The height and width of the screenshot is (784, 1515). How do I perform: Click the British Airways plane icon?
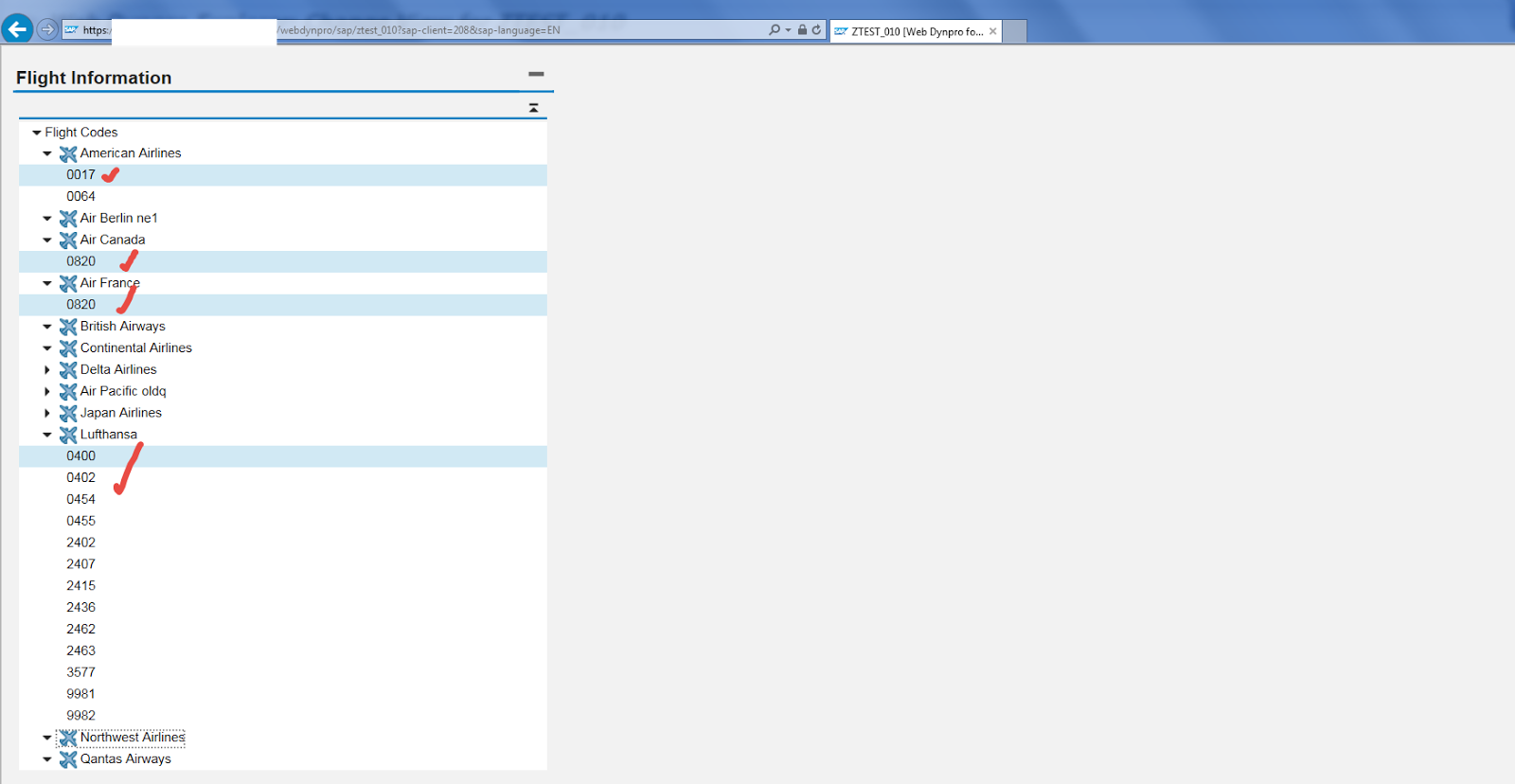click(x=68, y=327)
